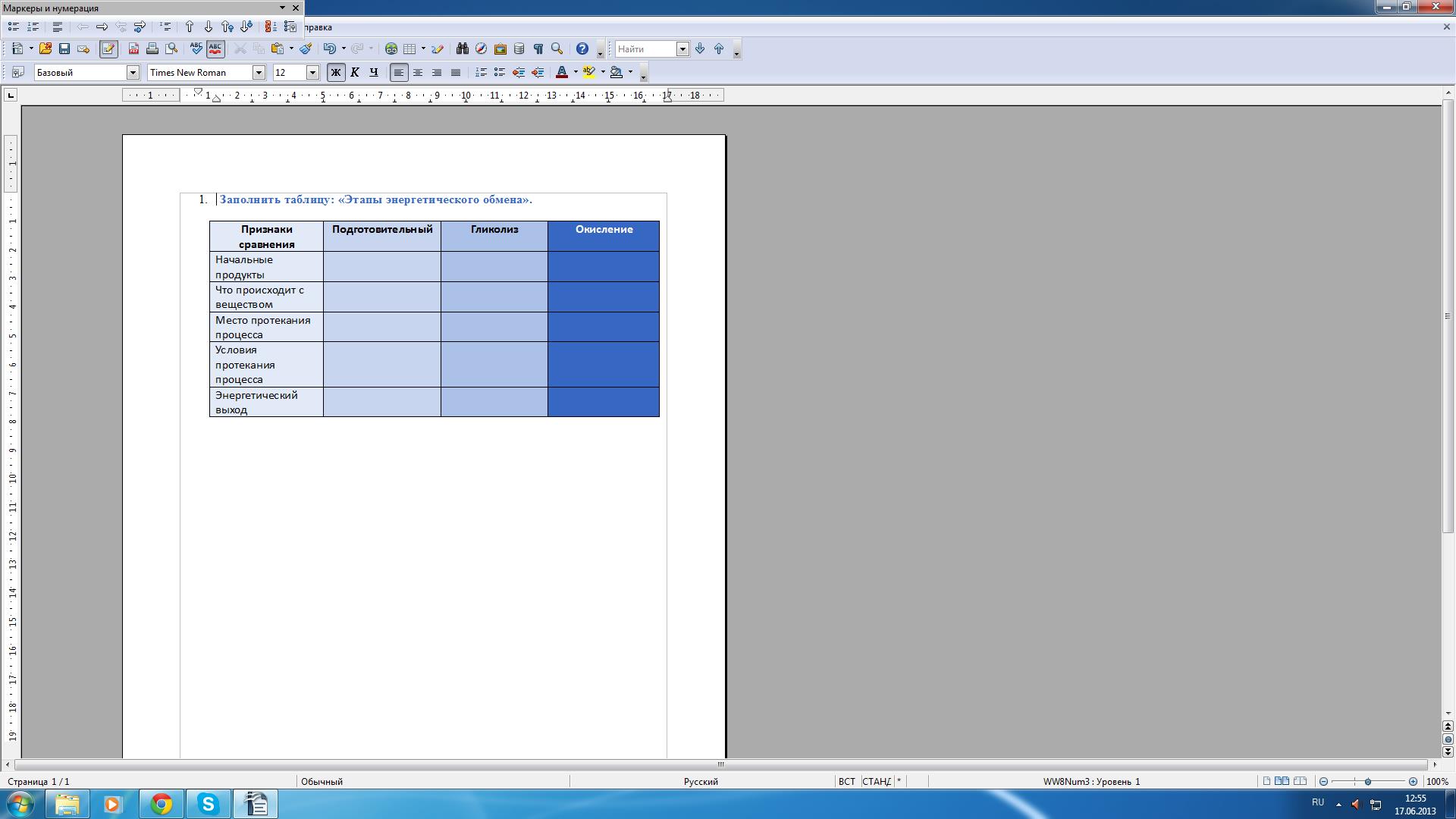The height and width of the screenshot is (819, 1456).
Task: Toggle bold formatting (Ж)
Action: [x=335, y=72]
